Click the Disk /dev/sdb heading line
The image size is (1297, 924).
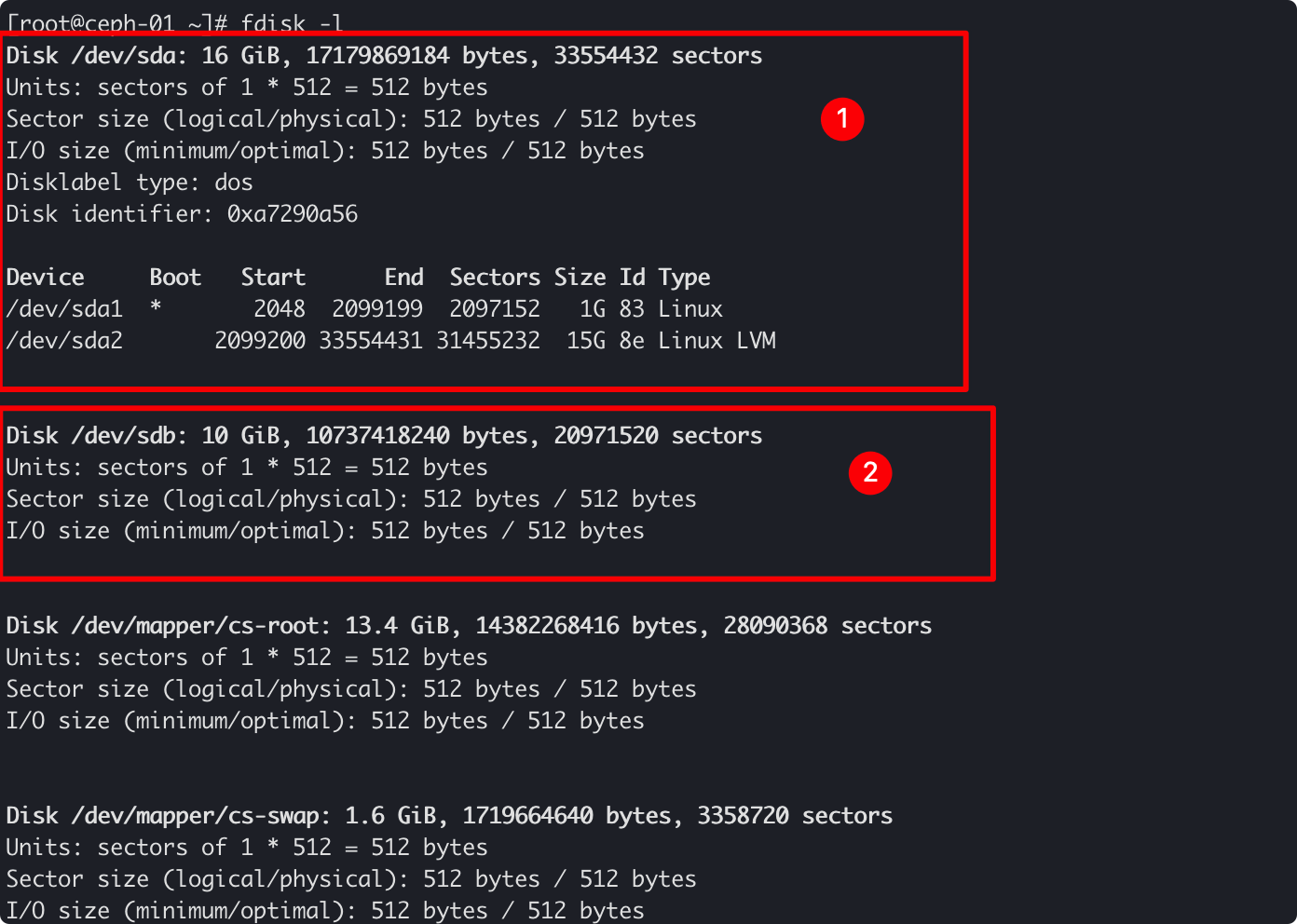coord(384,436)
